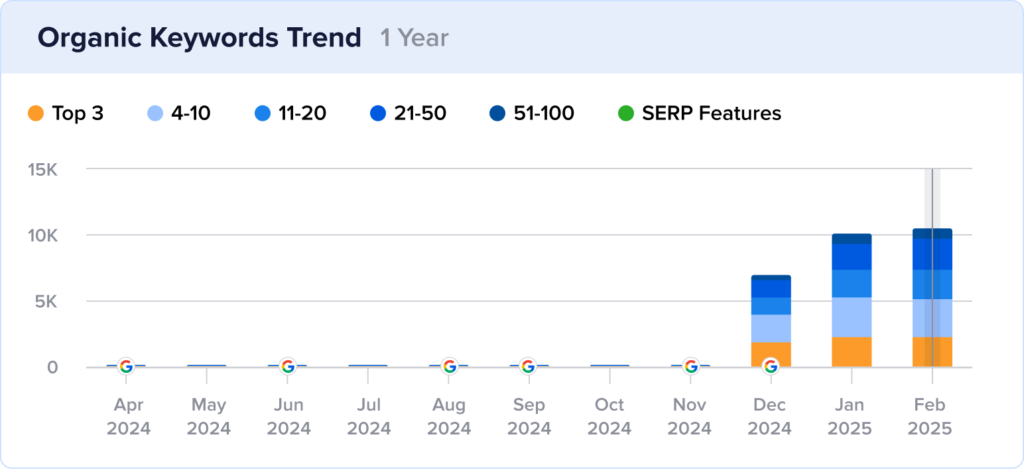Toggle the 11-20 legend series

coord(291,114)
